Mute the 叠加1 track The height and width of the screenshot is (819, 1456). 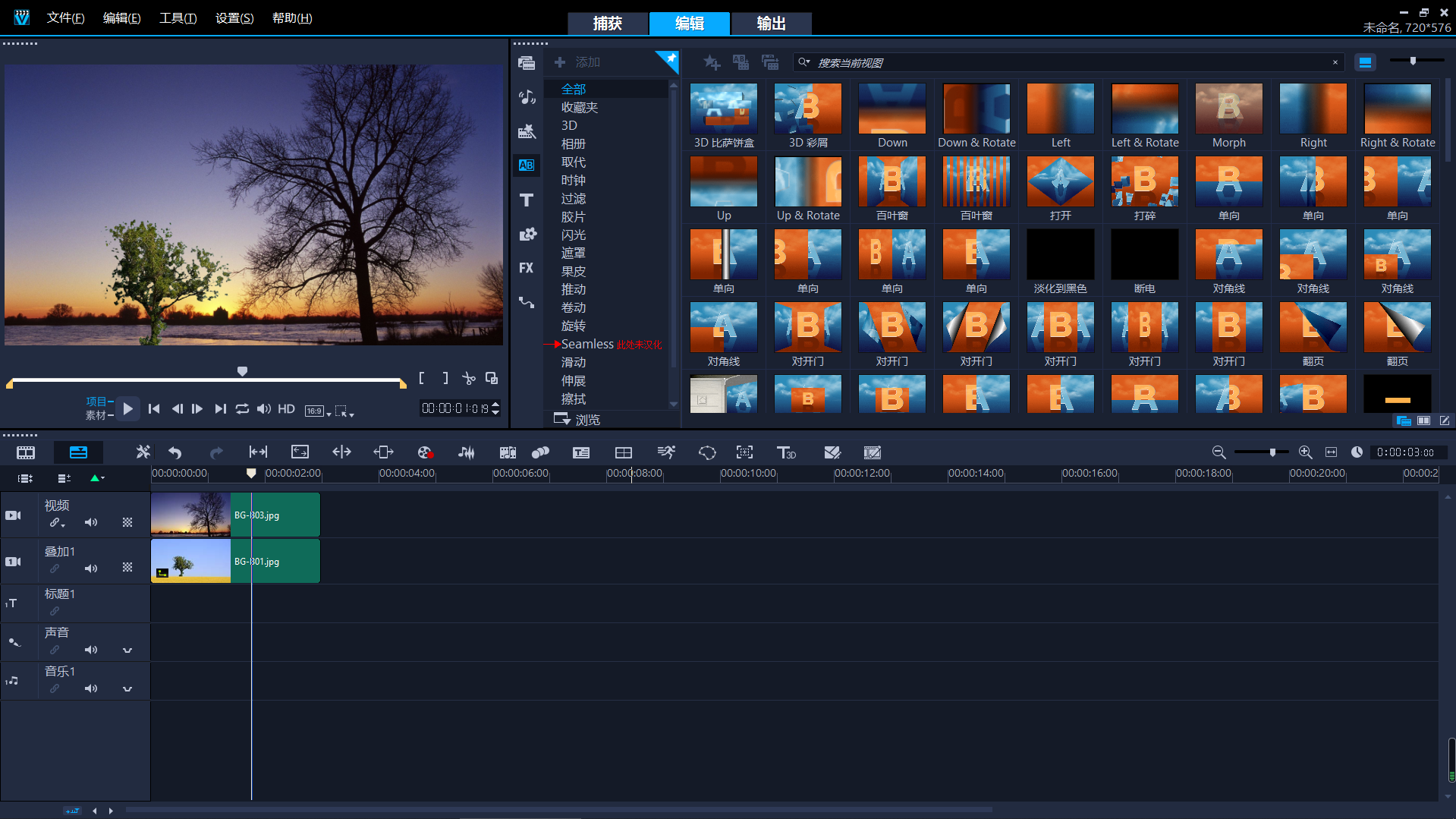91,569
